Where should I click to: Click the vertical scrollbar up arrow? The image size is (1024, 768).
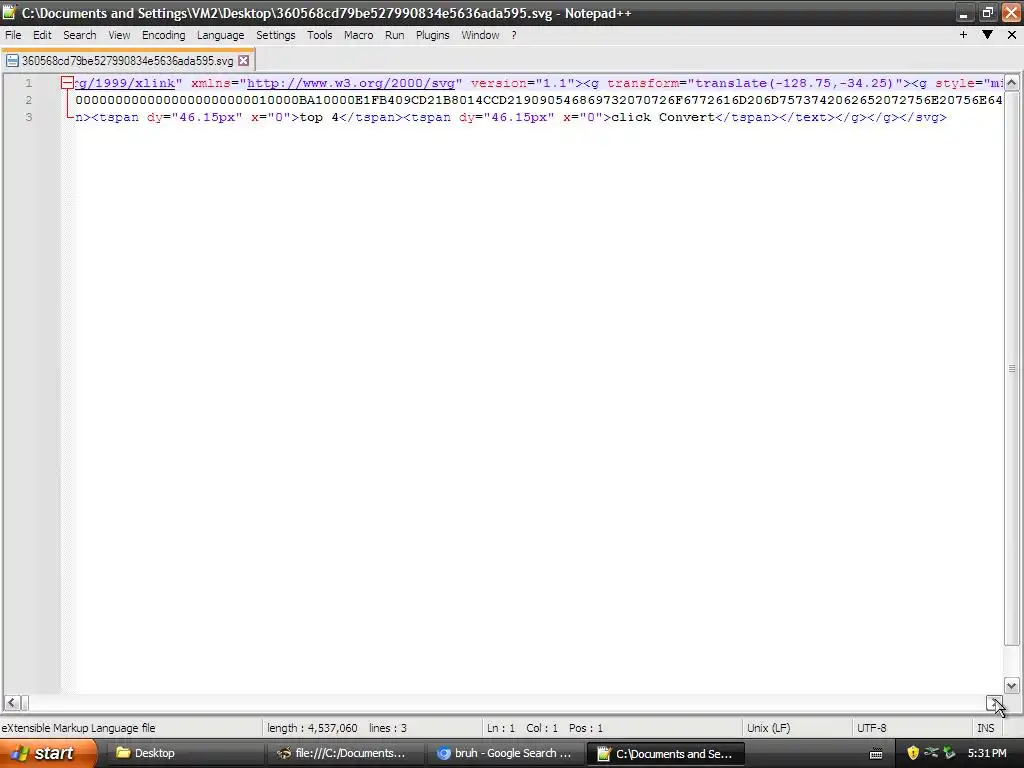pos(1011,83)
